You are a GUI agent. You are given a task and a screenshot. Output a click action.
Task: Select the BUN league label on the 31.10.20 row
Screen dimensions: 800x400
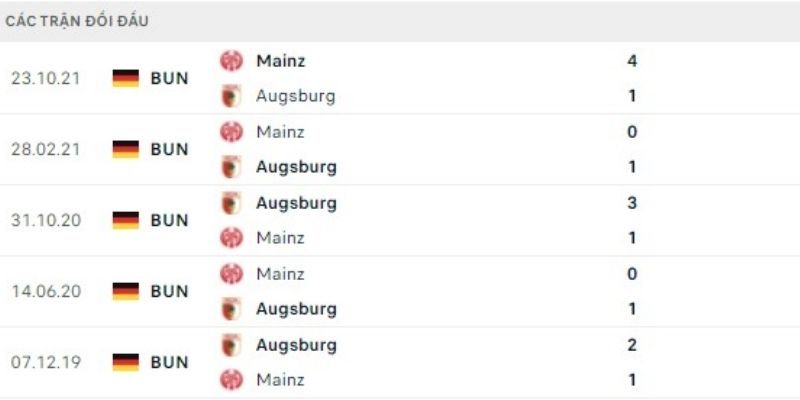169,220
